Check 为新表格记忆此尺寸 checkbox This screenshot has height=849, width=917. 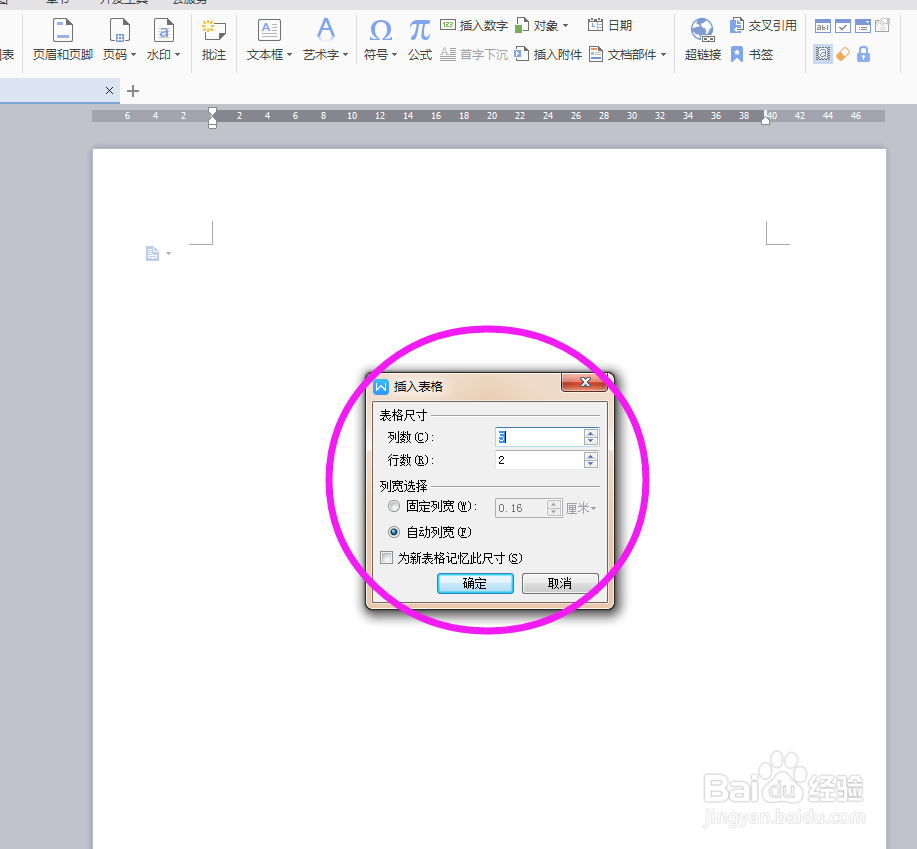(386, 557)
